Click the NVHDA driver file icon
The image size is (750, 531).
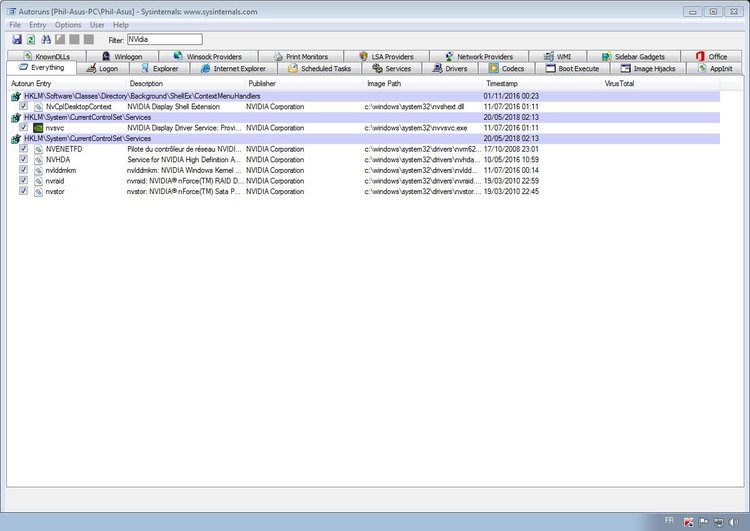pos(38,160)
